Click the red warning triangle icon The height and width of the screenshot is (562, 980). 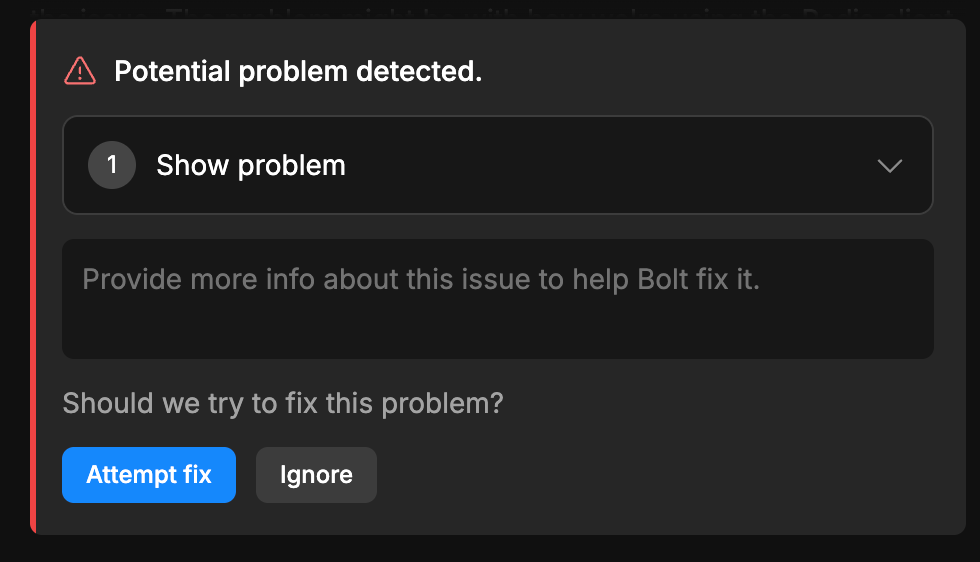click(x=80, y=71)
